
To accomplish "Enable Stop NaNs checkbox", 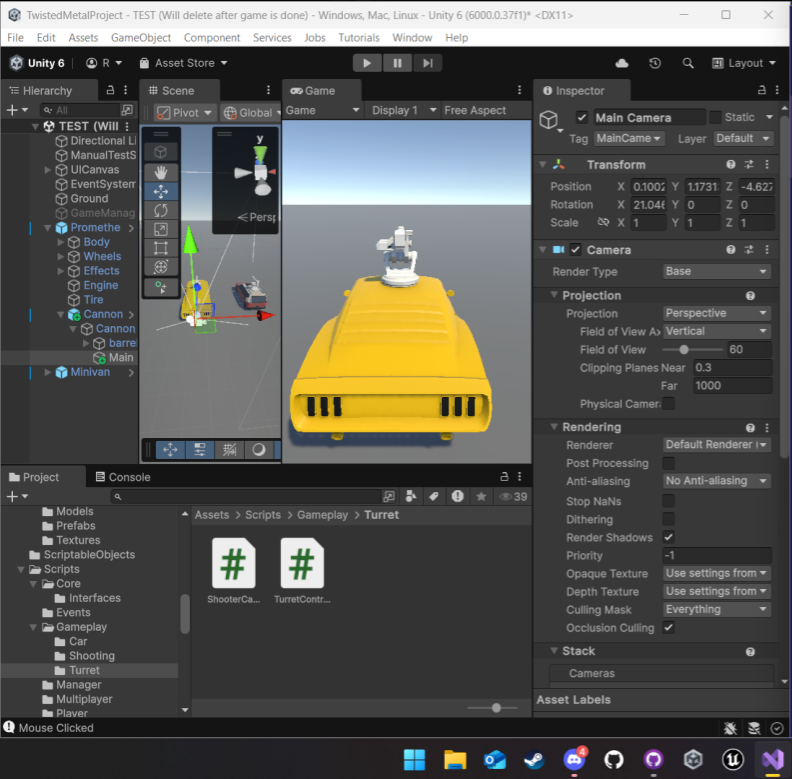I will [x=668, y=501].
